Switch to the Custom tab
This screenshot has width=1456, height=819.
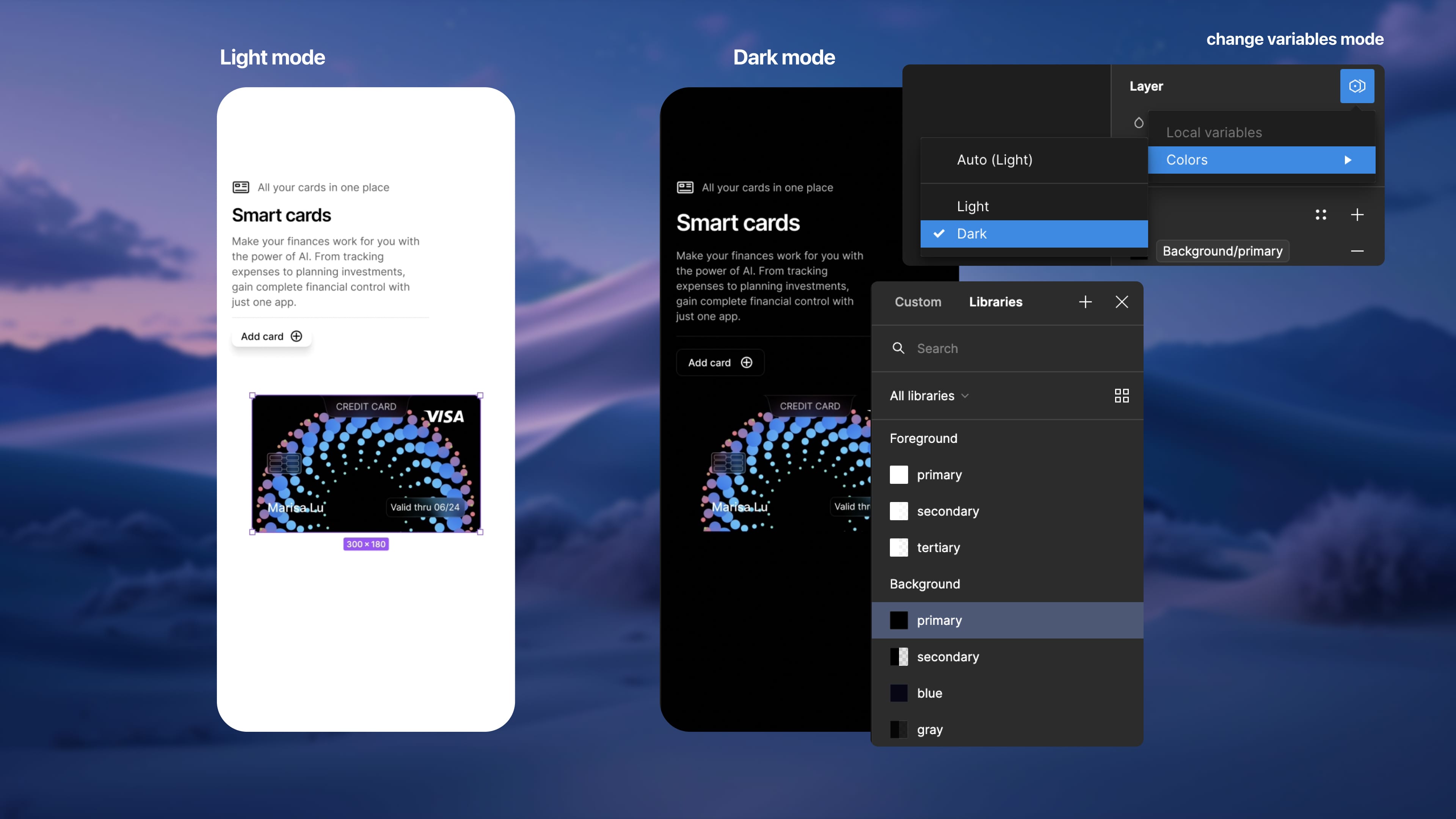[917, 302]
